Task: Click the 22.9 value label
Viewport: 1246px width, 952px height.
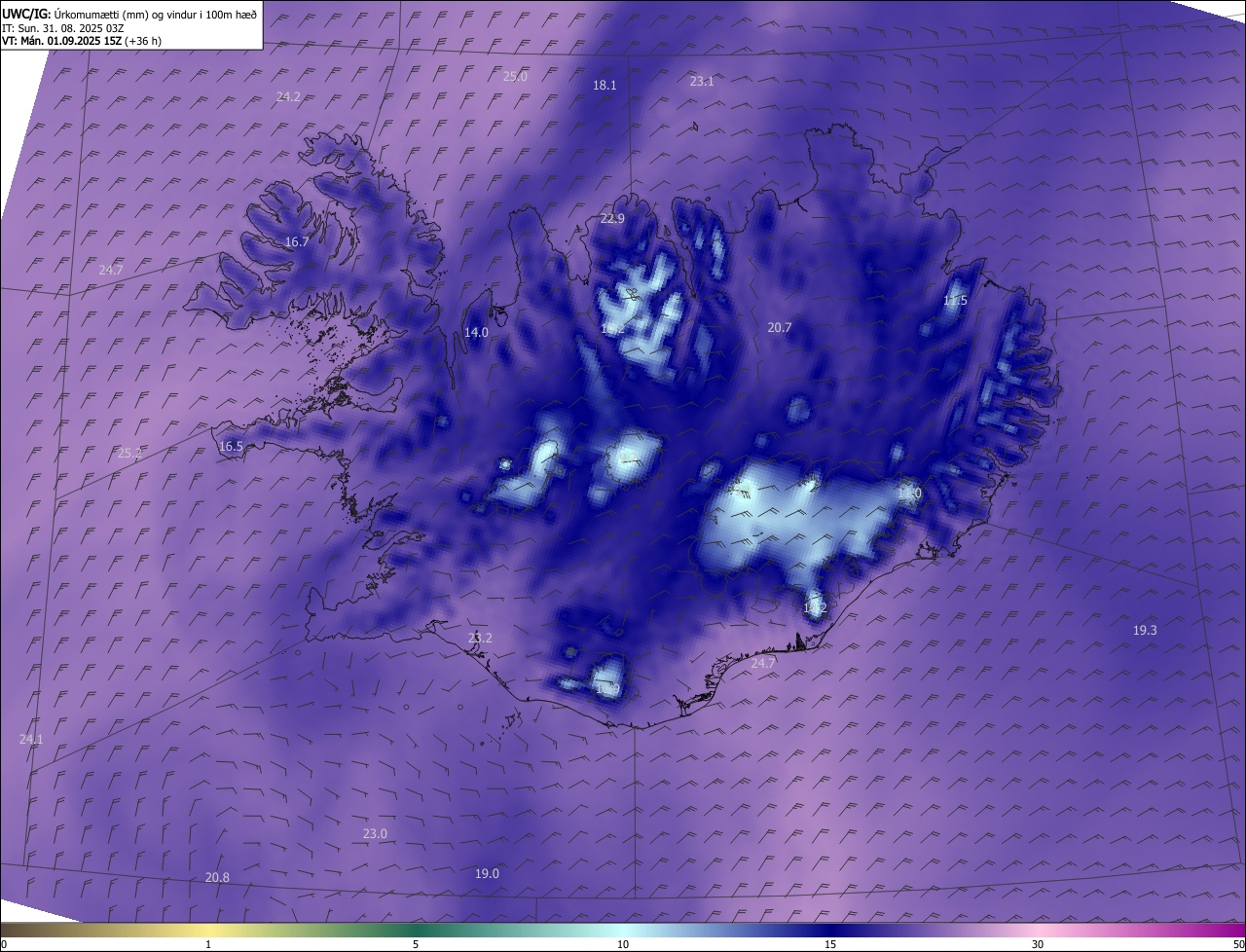Action: [x=612, y=218]
